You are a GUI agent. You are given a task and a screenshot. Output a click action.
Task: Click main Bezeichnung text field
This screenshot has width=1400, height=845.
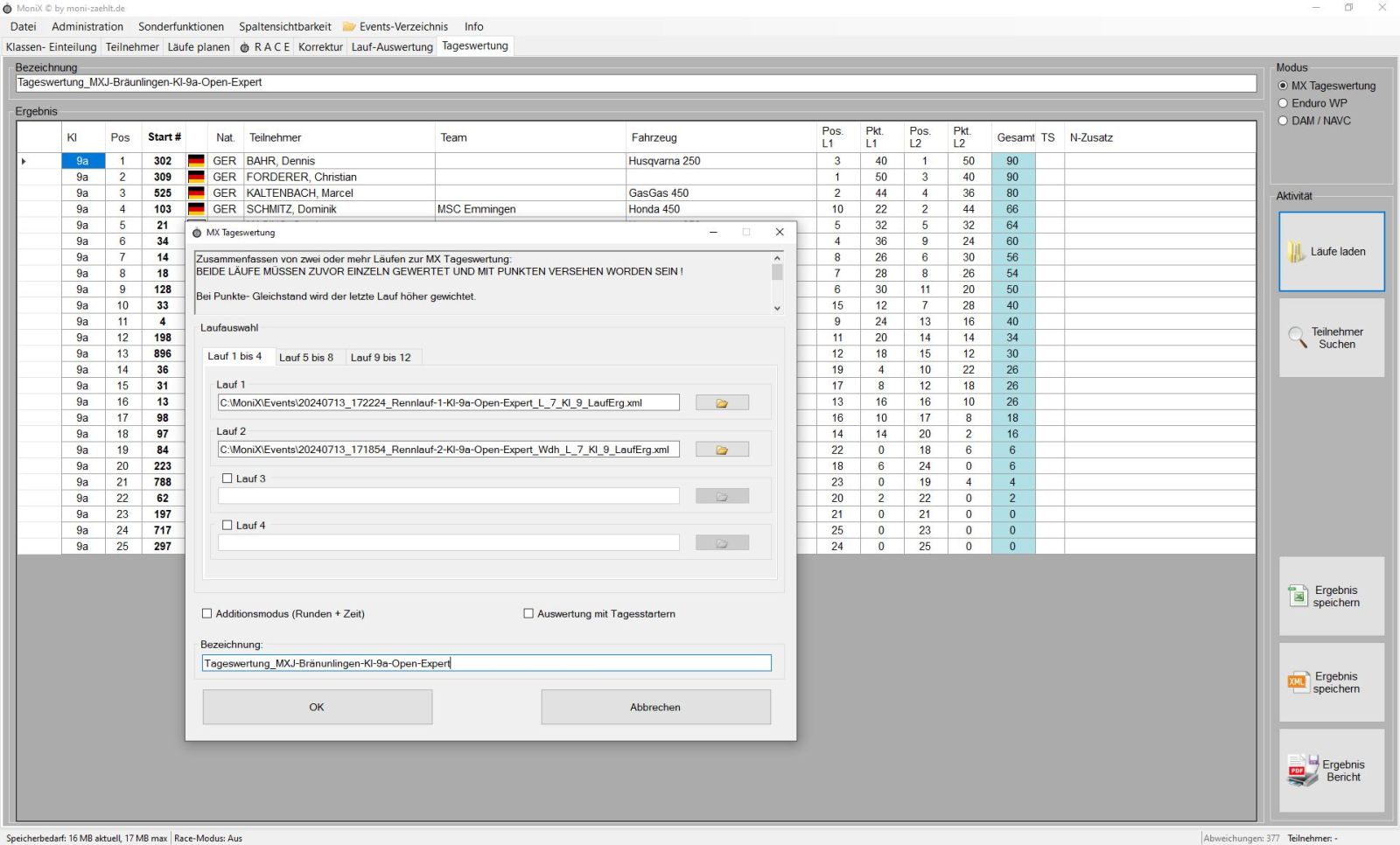tap(636, 83)
